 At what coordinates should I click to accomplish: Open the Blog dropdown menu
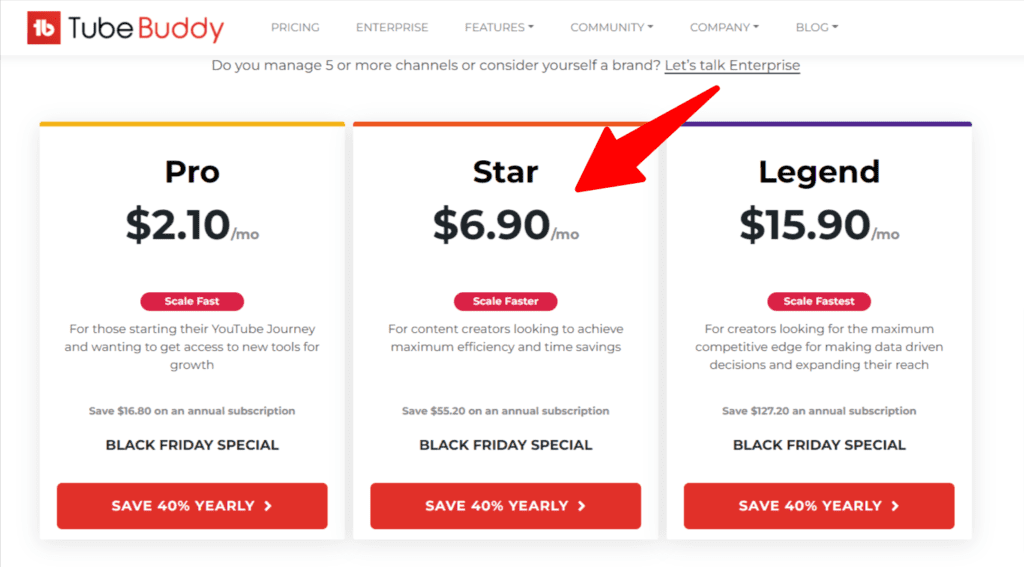pyautogui.click(x=817, y=27)
